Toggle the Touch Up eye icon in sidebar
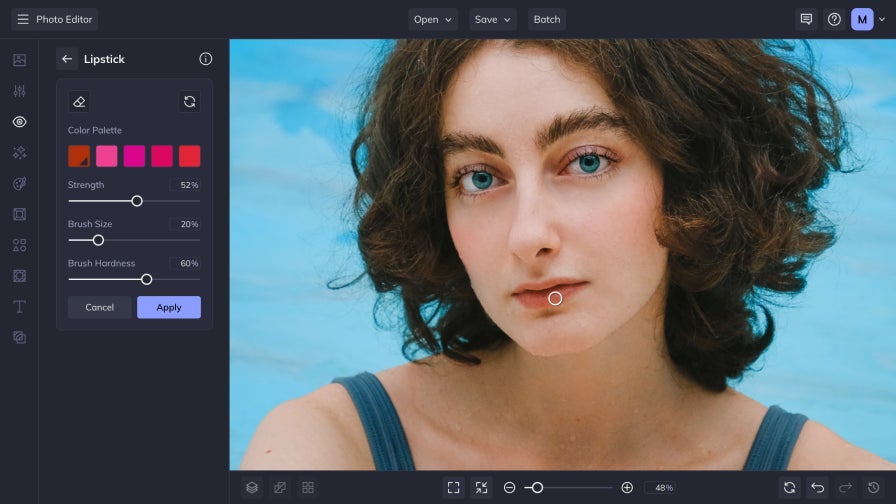The image size is (896, 504). point(19,122)
